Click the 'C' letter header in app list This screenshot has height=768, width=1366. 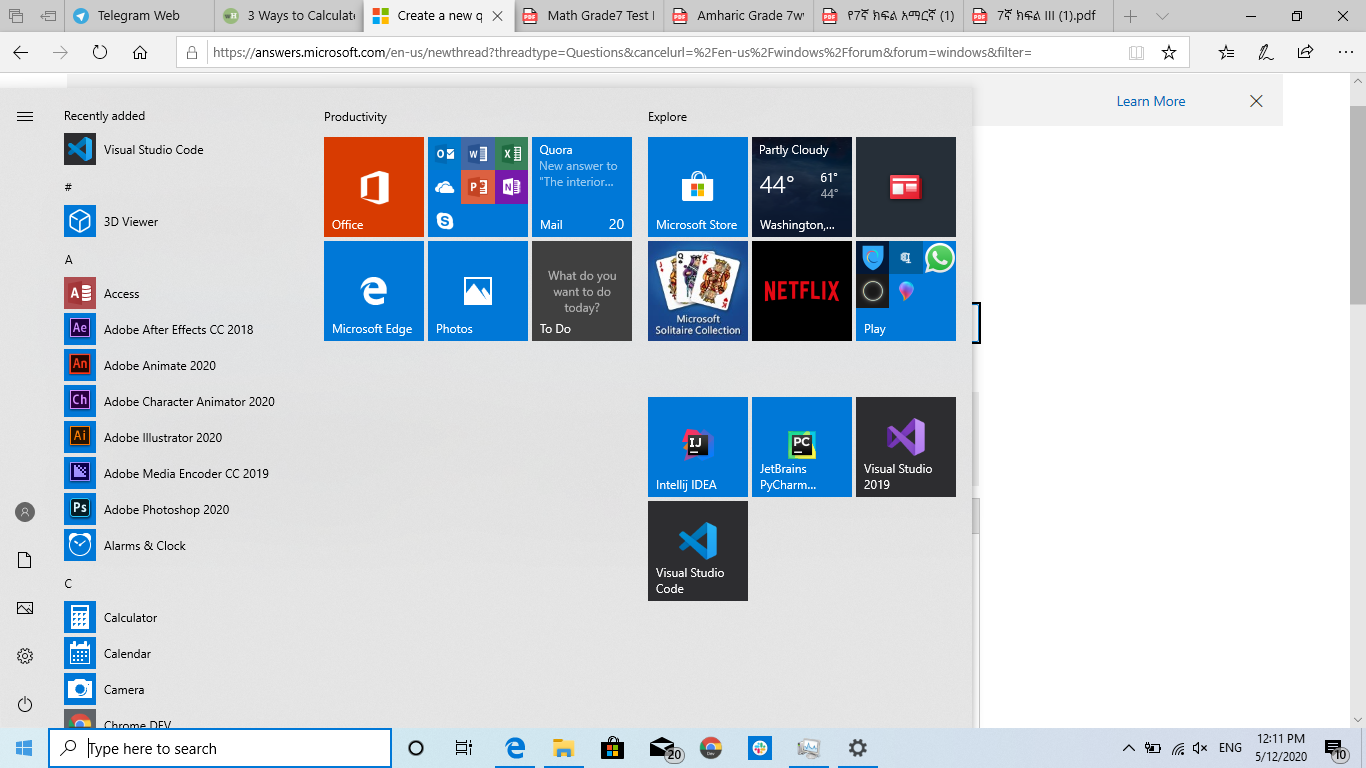69,583
